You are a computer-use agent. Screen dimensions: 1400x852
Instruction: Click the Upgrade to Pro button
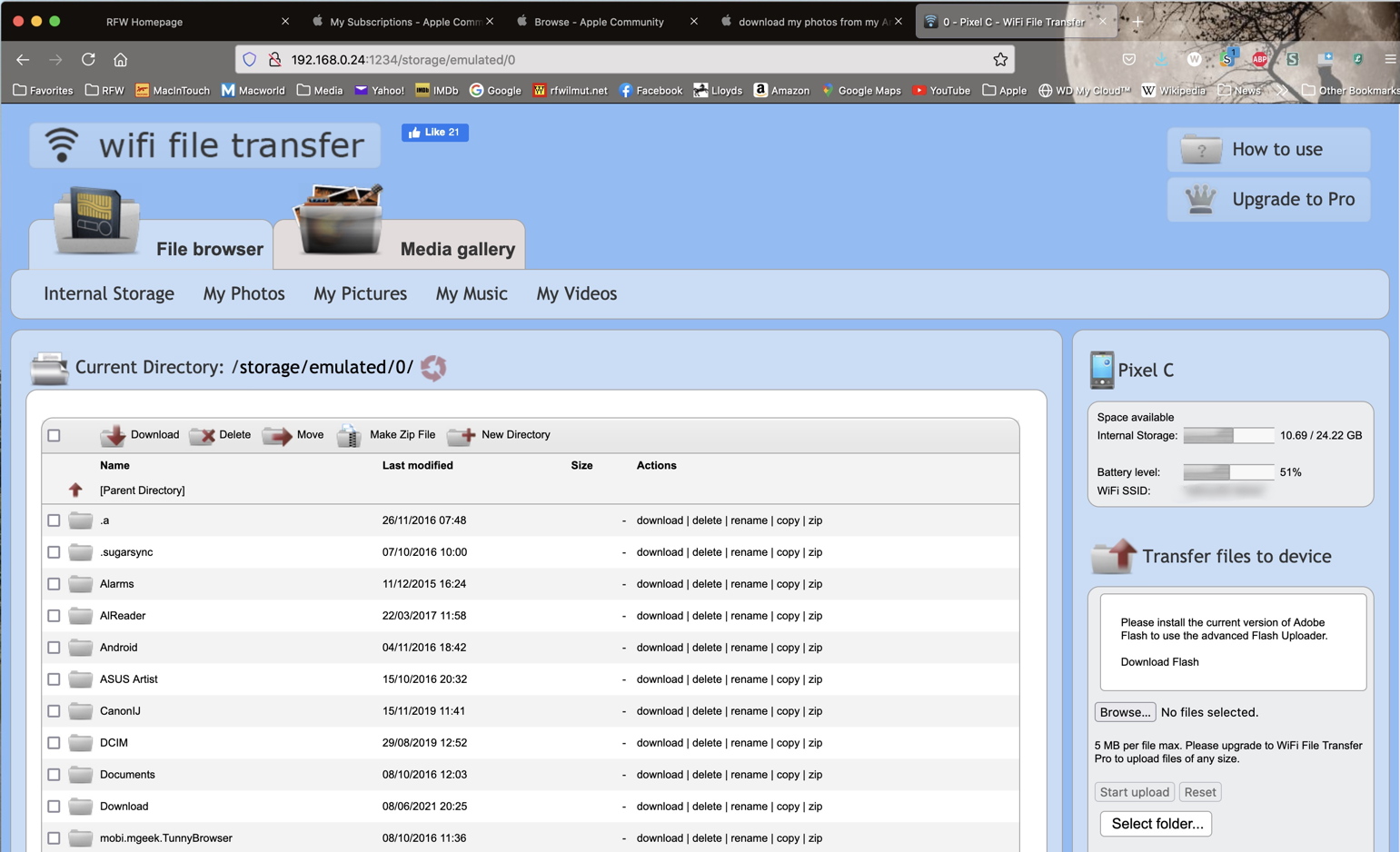(1269, 199)
